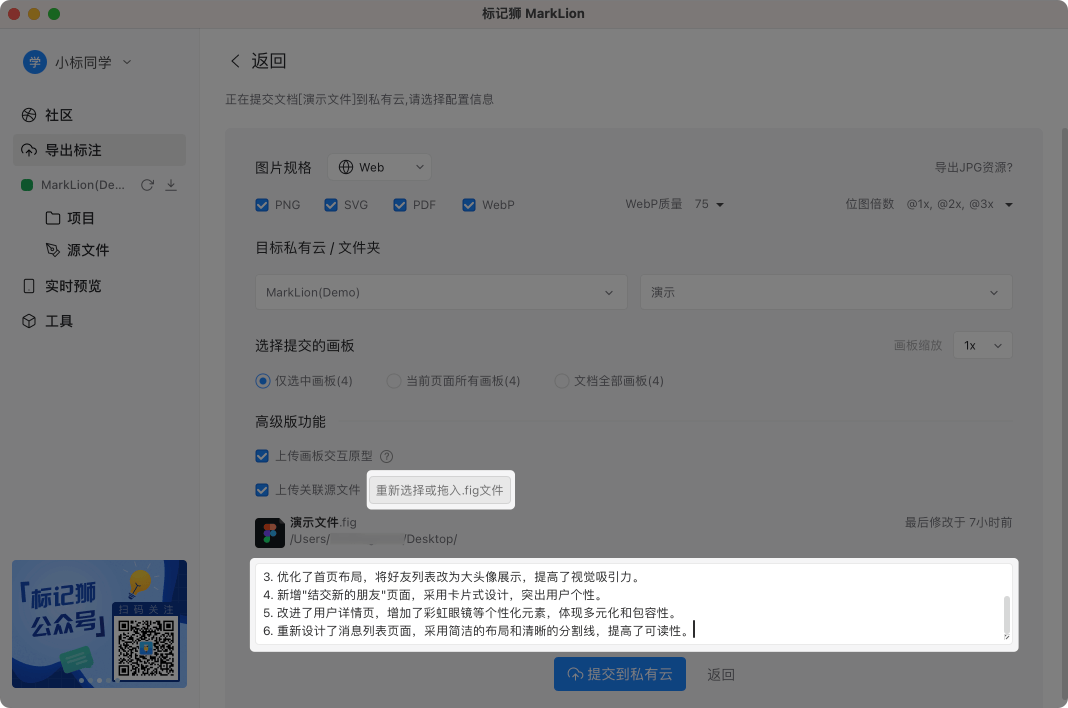Select 文档全部画板 radio option
The height and width of the screenshot is (708, 1068).
tap(560, 381)
